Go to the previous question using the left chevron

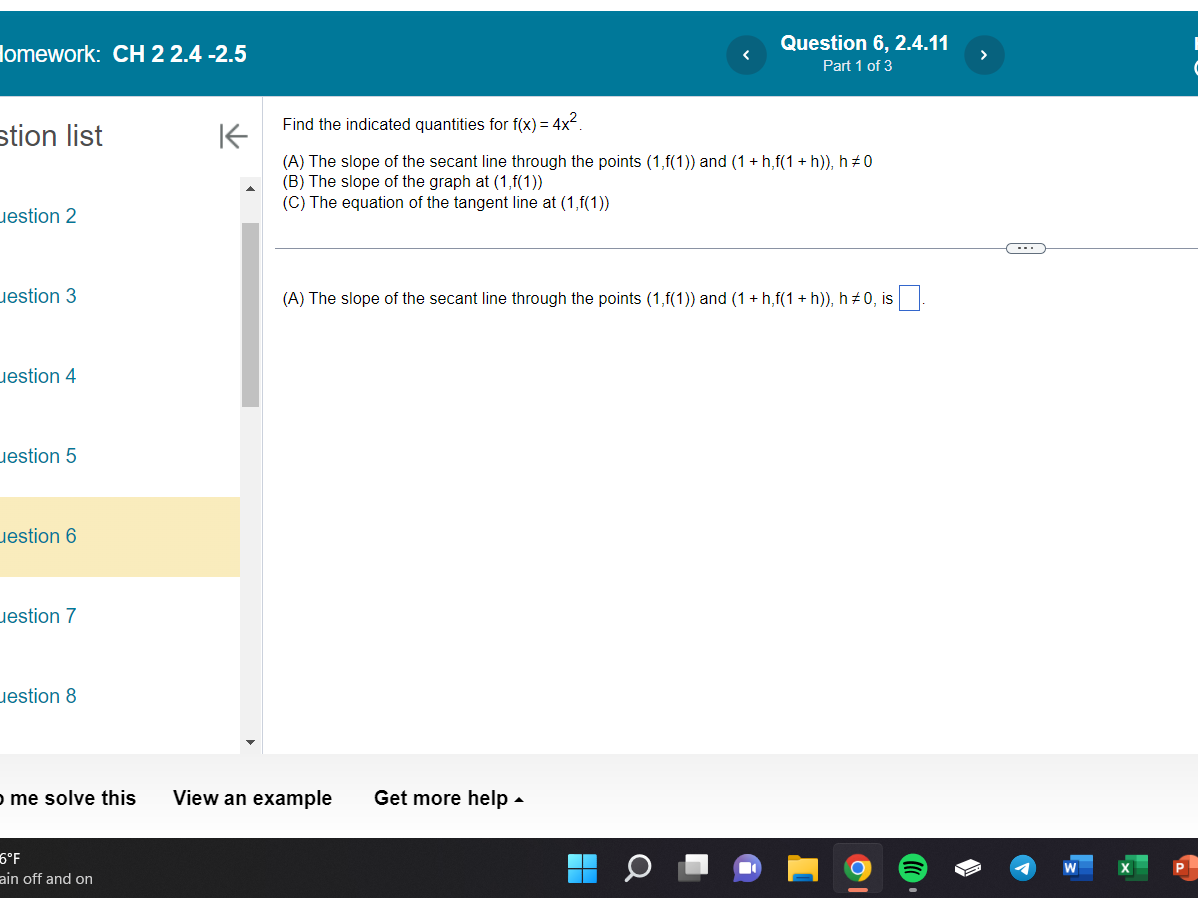(746, 55)
